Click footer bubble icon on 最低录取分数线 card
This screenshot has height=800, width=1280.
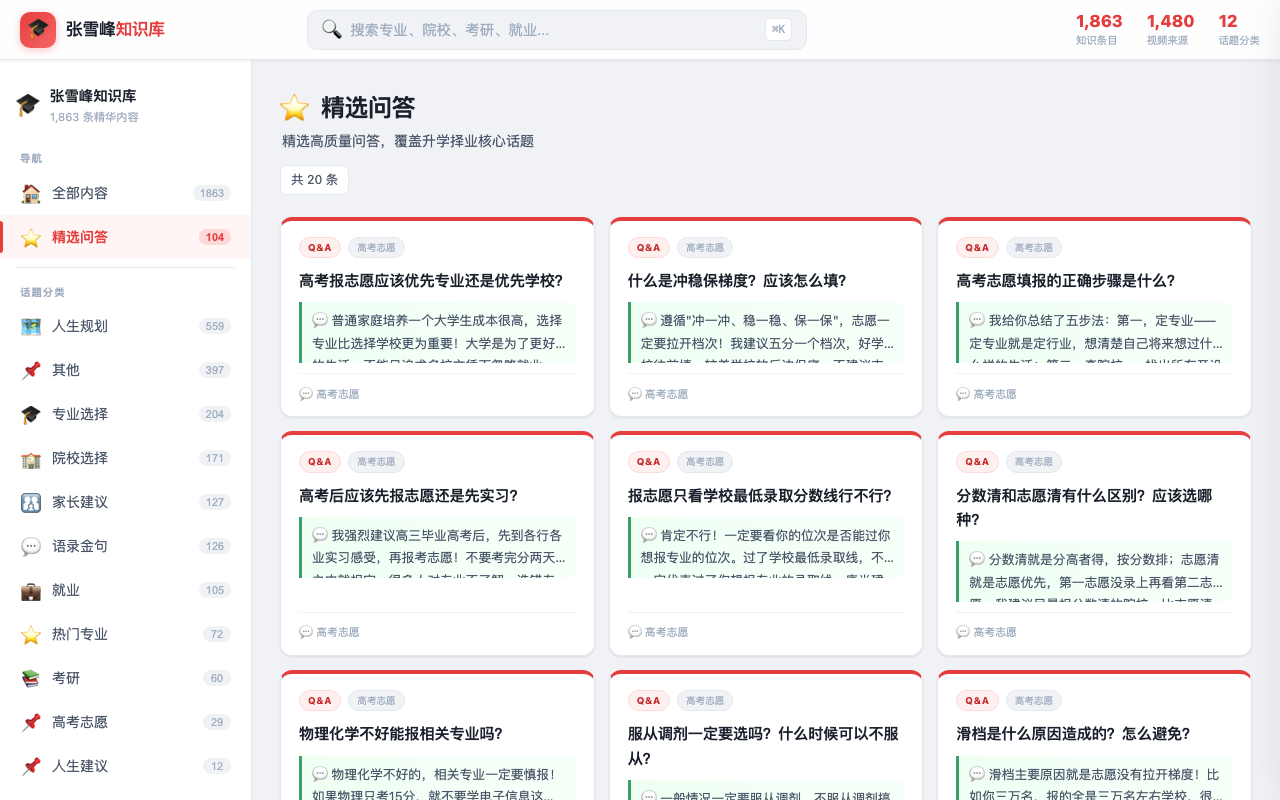click(635, 632)
